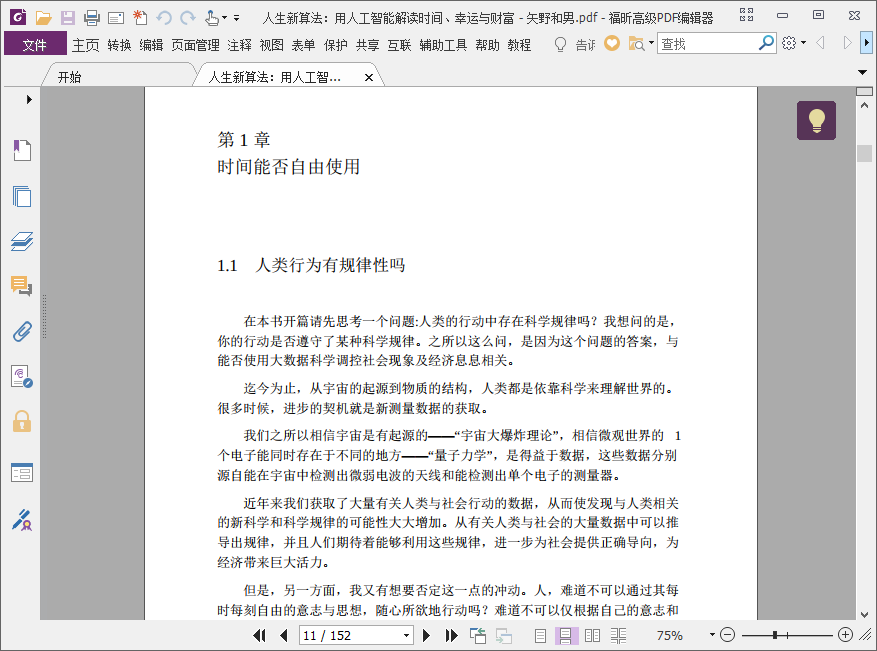Click the previous view icon in status bar
Screen dimensions: 877x651
tap(478, 635)
